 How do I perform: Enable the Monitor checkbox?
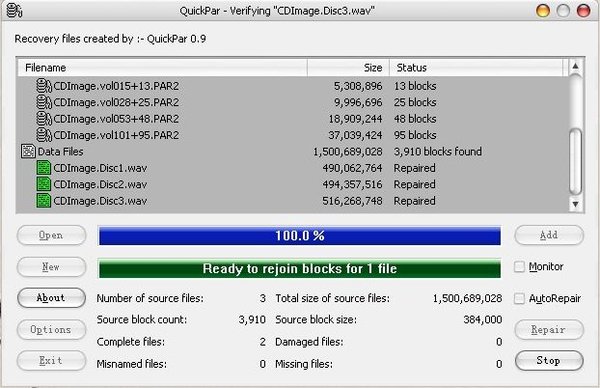click(519, 267)
